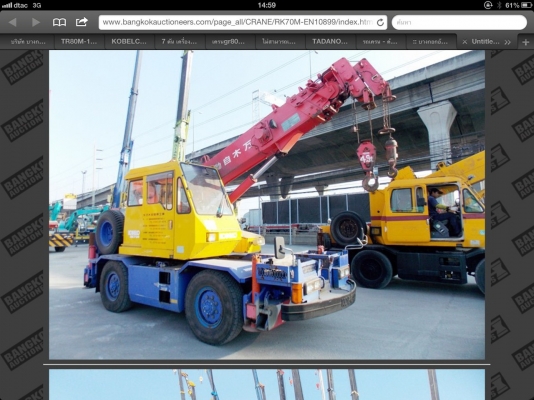
Task: Switch to the KOBELC... tab
Action: click(129, 42)
